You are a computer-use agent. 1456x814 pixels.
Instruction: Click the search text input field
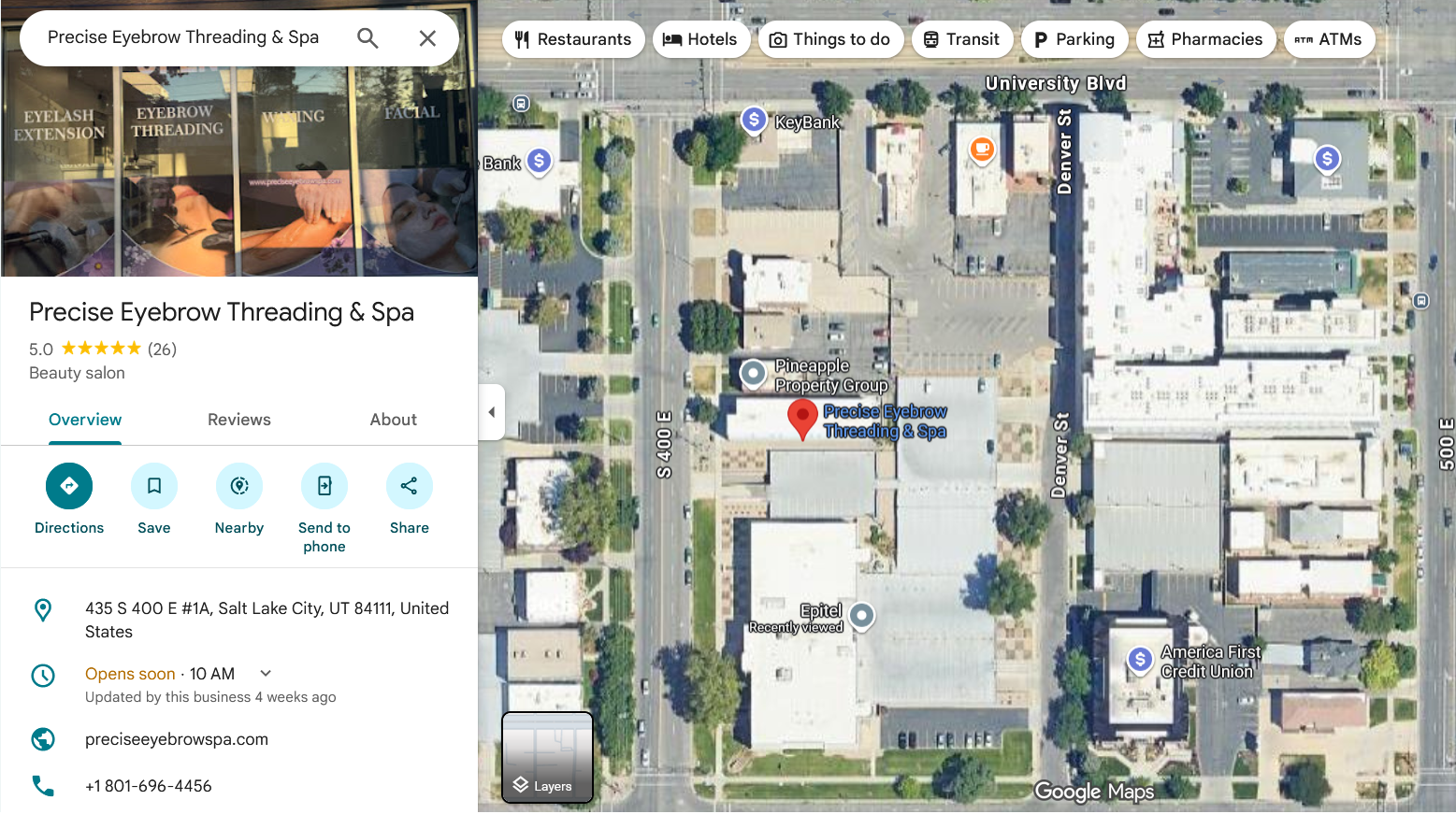click(x=187, y=38)
